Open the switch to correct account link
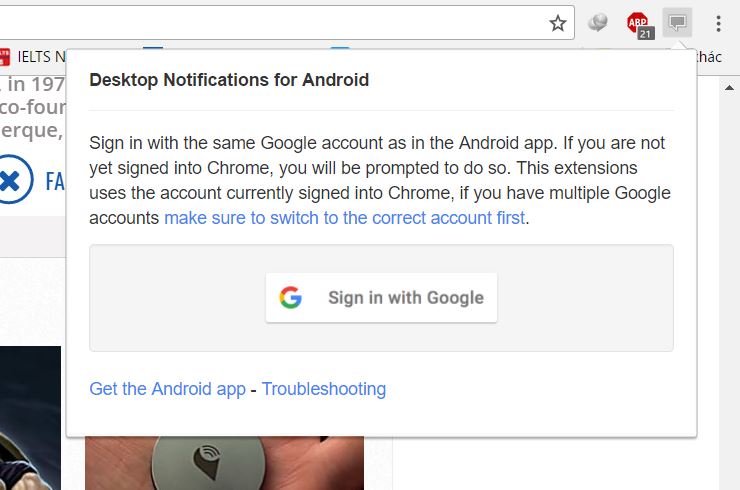The width and height of the screenshot is (740, 490). [344, 217]
